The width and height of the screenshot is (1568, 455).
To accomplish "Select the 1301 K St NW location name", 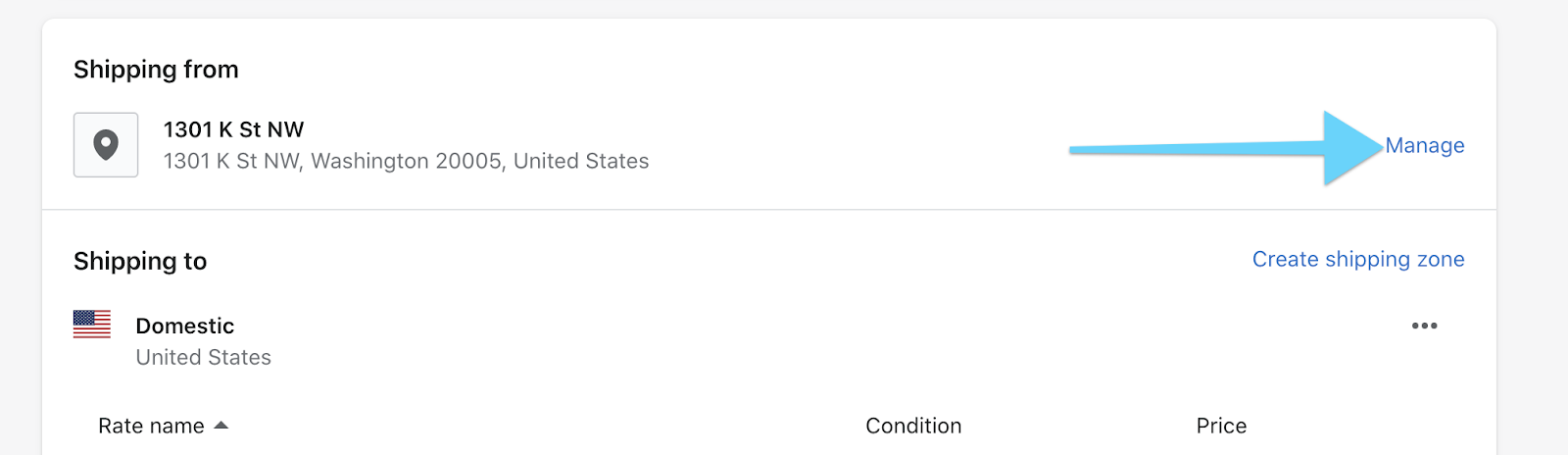I will point(233,129).
